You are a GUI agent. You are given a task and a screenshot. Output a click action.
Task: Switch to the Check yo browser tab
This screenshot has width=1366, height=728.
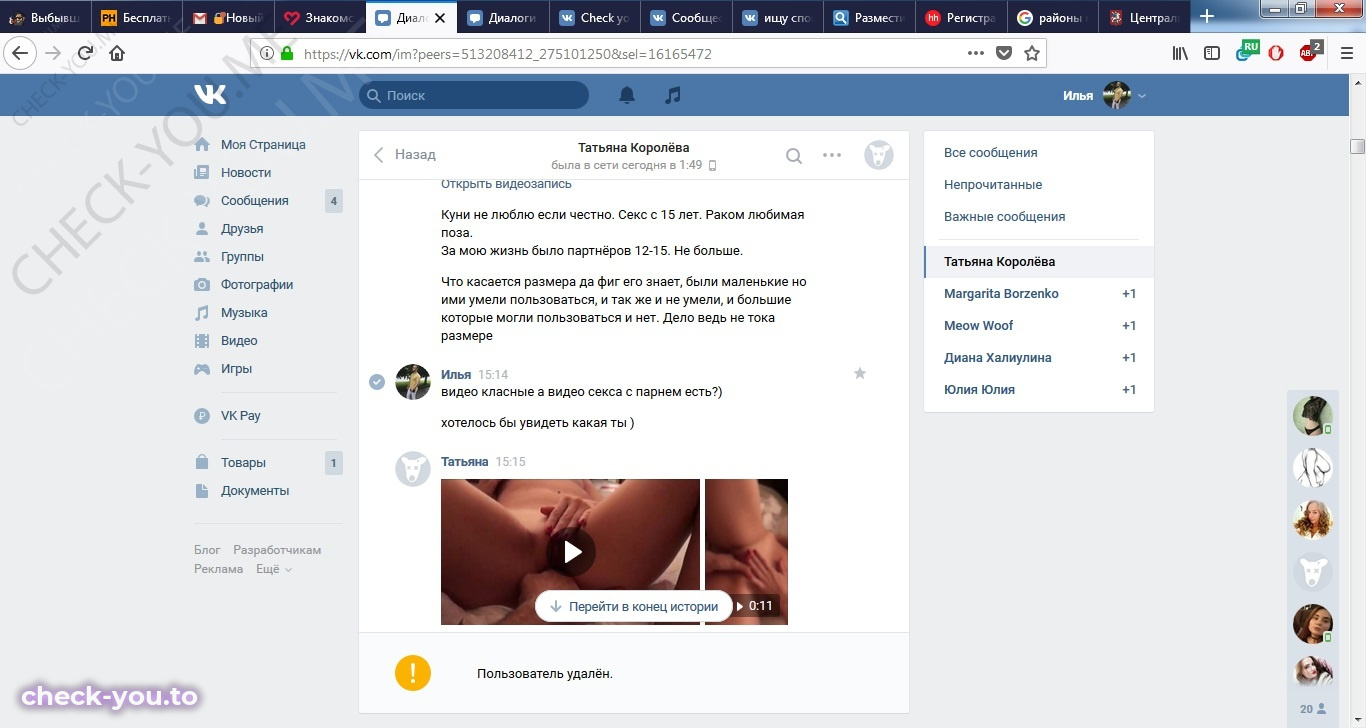tap(595, 17)
